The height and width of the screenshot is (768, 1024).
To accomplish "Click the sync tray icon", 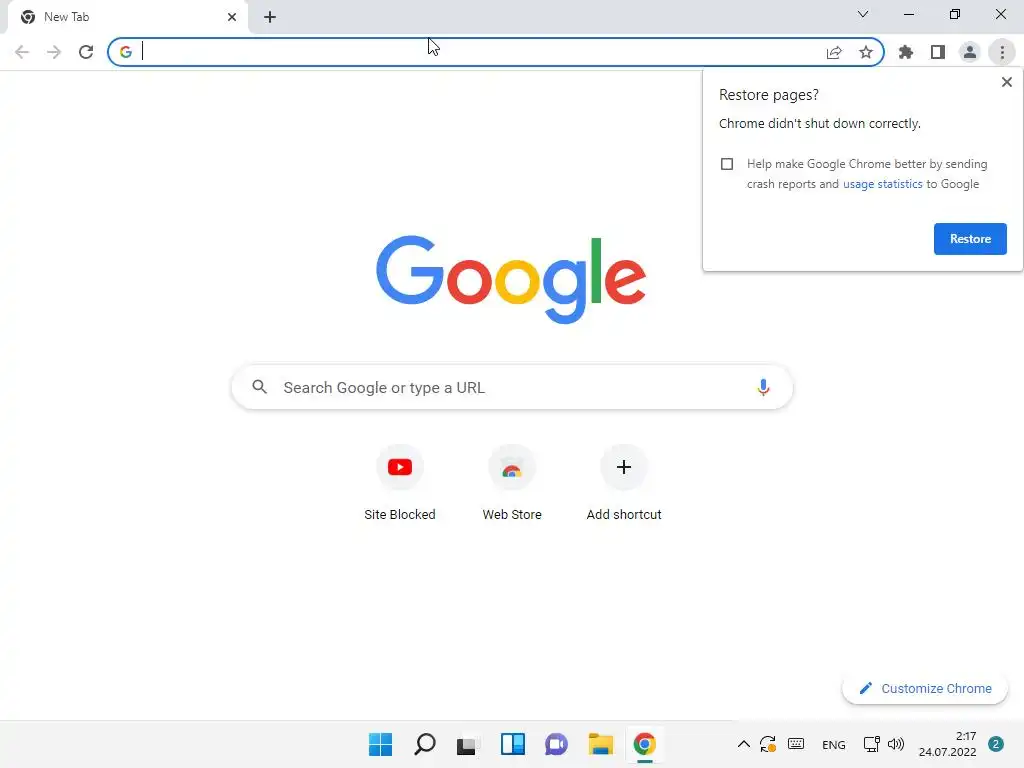I will [767, 744].
